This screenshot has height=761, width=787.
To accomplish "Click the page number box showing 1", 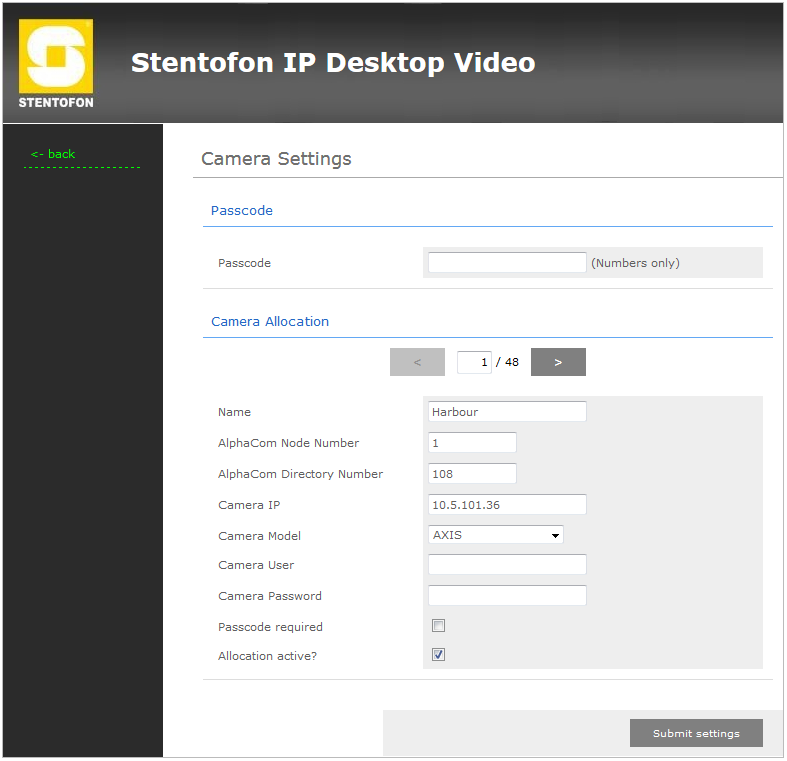I will pos(474,362).
